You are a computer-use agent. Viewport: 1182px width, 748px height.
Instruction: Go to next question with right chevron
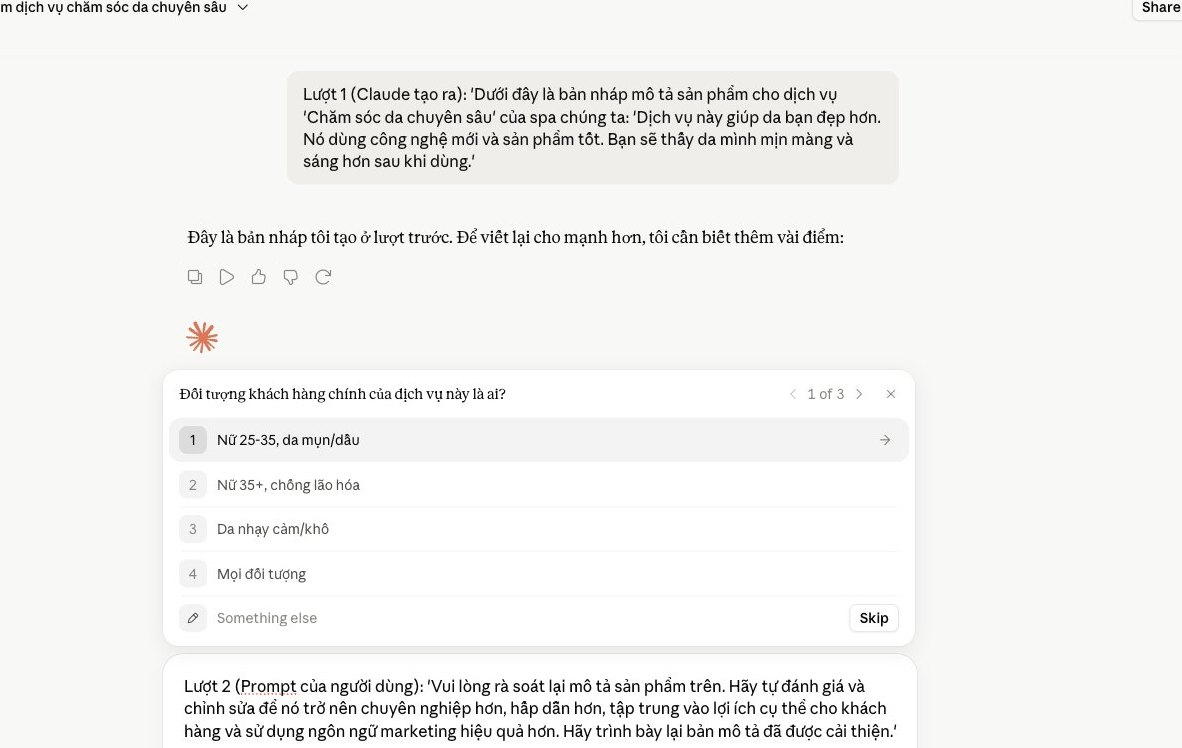click(x=859, y=394)
